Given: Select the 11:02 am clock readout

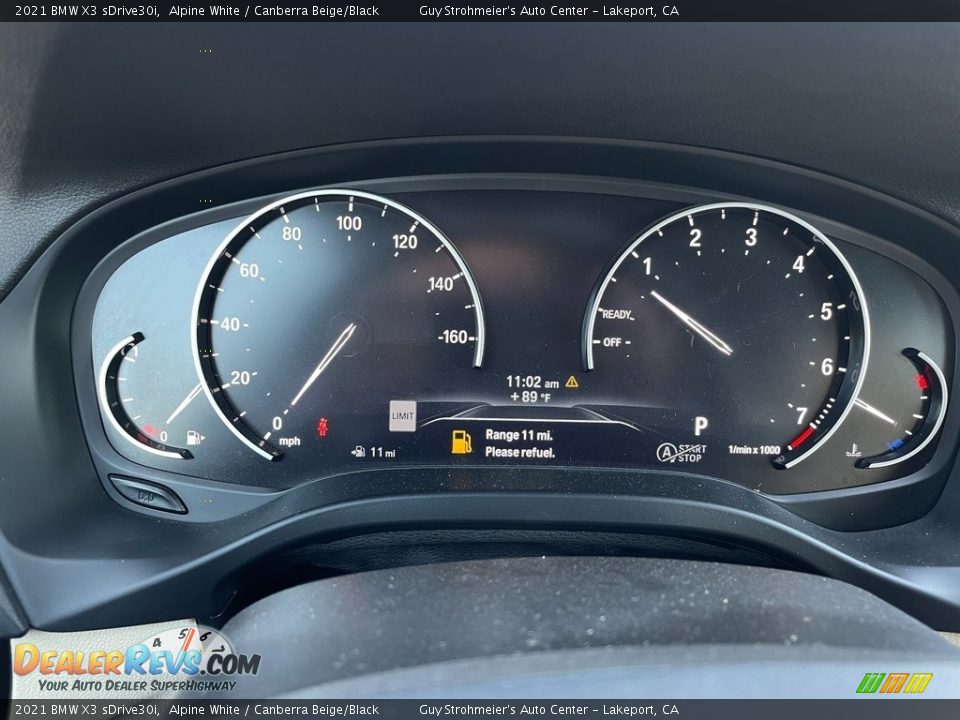Looking at the screenshot, I should [532, 382].
